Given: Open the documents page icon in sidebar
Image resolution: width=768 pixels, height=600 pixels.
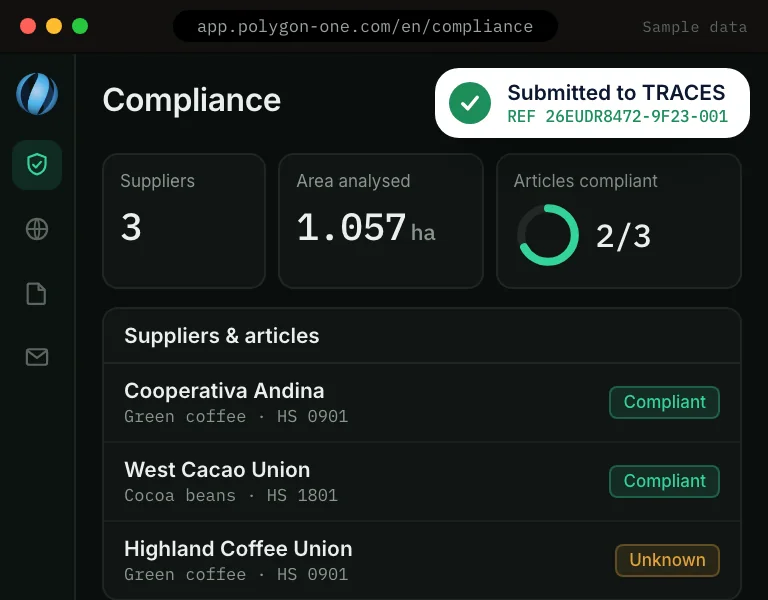Looking at the screenshot, I should point(36,294).
